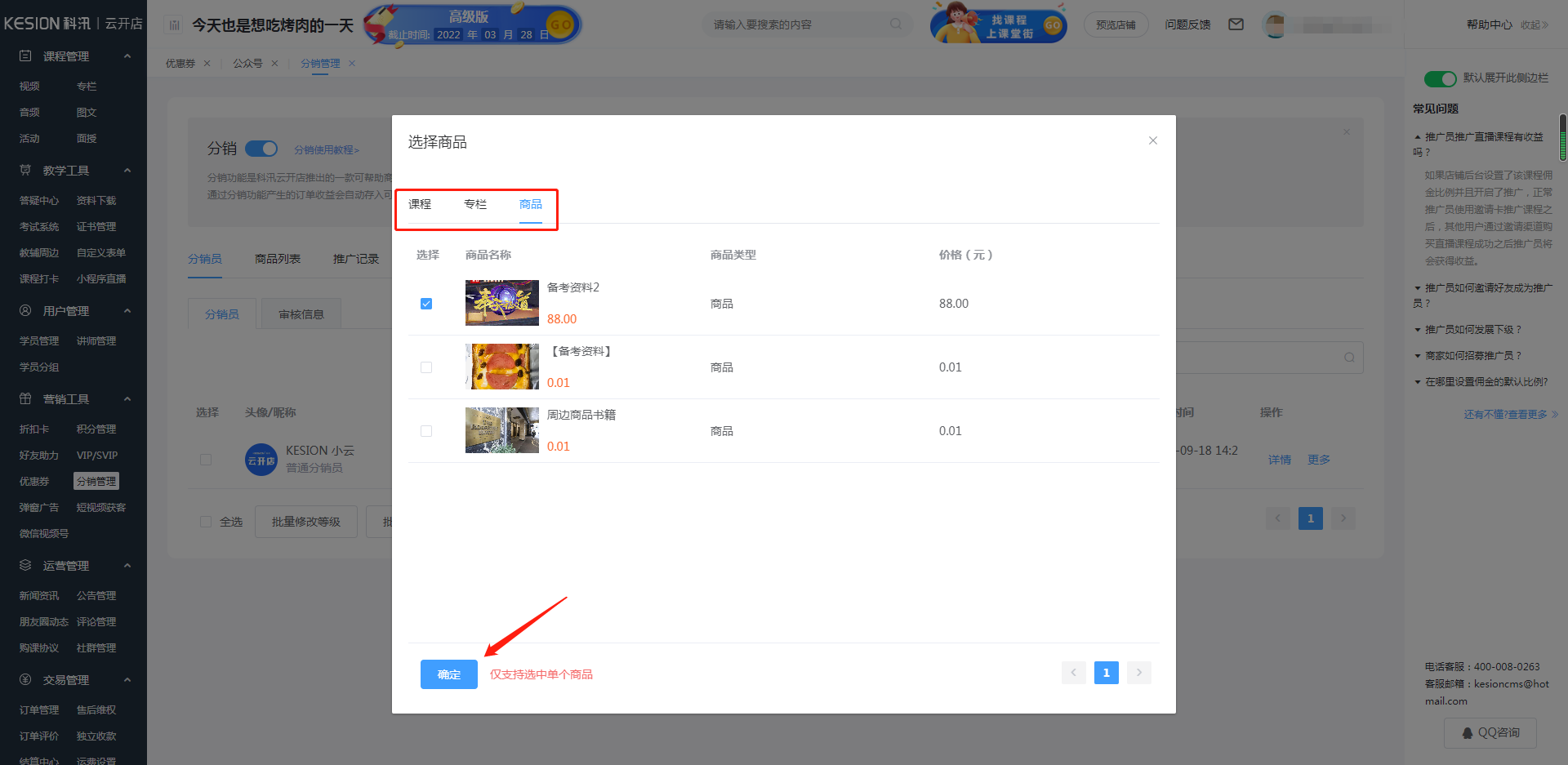Click the mail envelope icon in header
The width and height of the screenshot is (1568, 765).
point(1236,24)
